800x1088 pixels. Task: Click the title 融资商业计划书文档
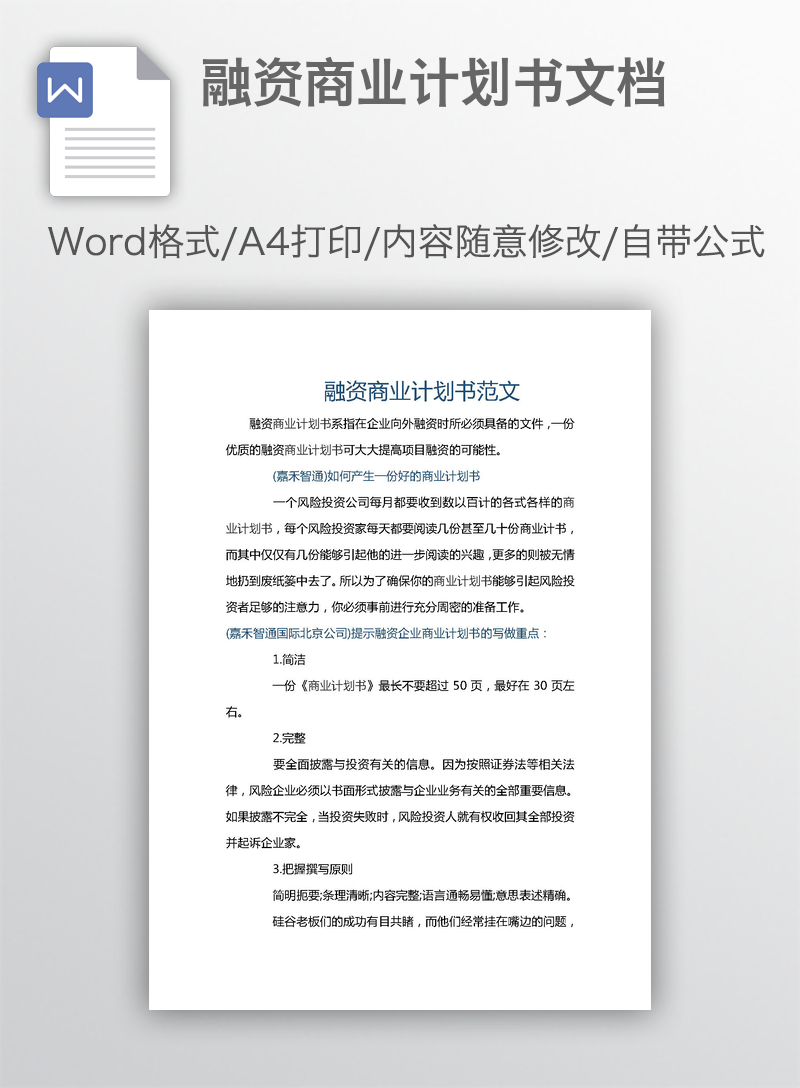click(x=434, y=83)
